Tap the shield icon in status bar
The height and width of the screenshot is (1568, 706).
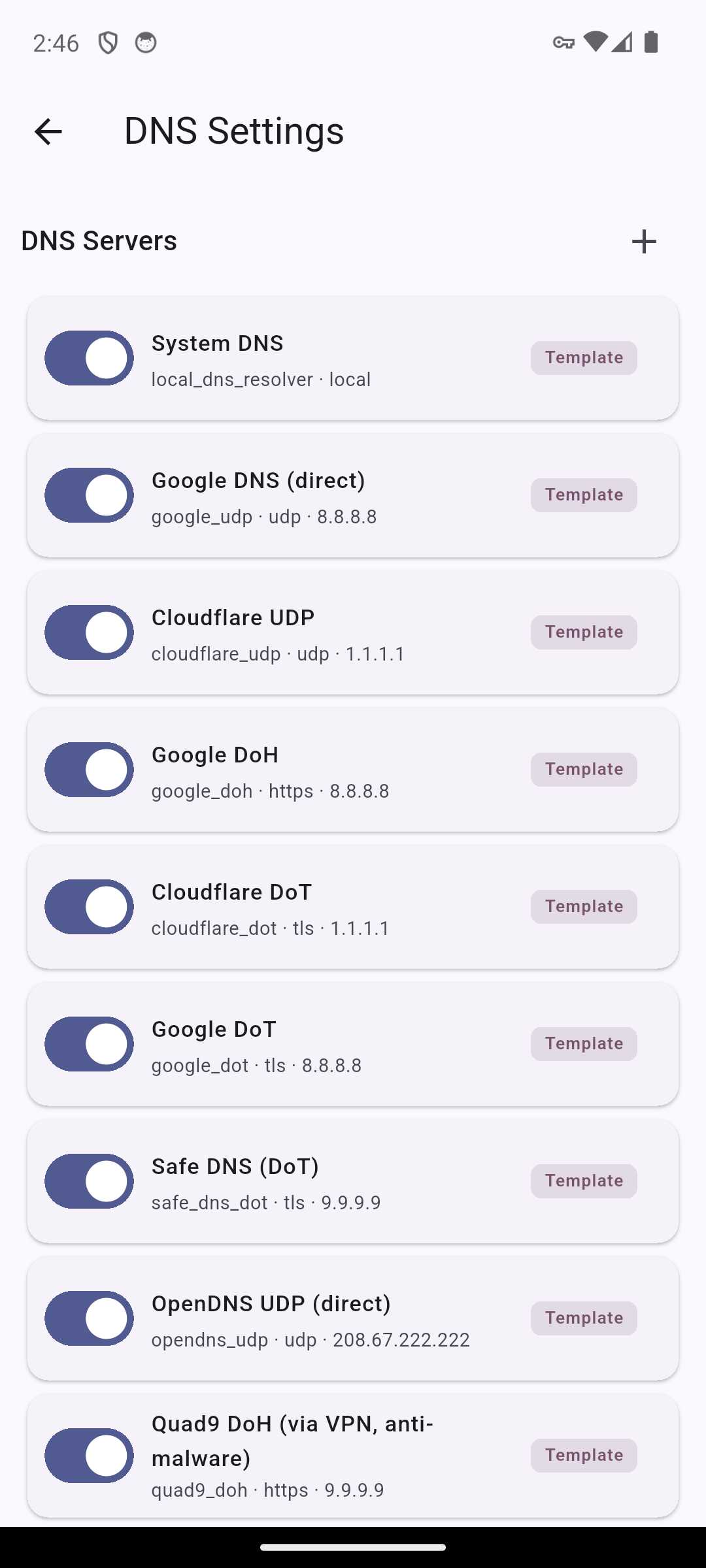(108, 43)
